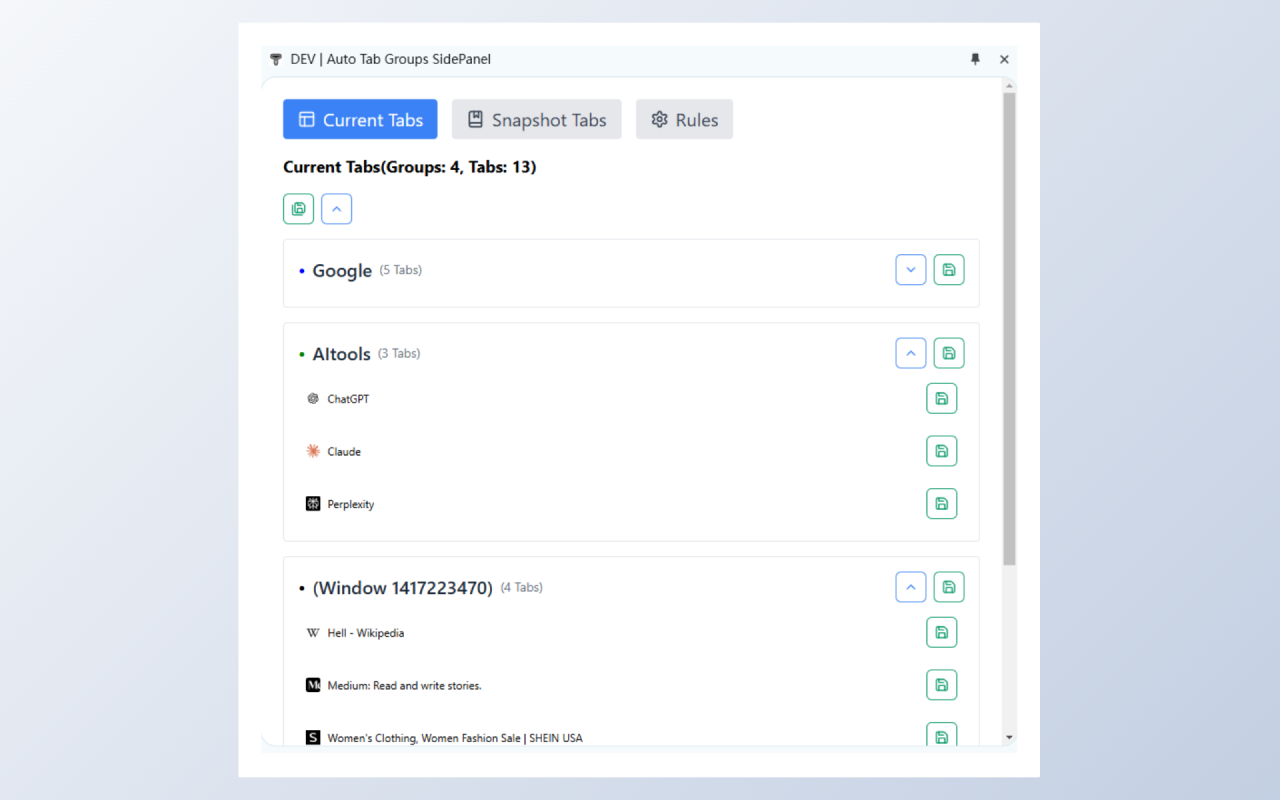1280x800 pixels.
Task: Switch to Snapshot Tabs
Action: [x=536, y=119]
